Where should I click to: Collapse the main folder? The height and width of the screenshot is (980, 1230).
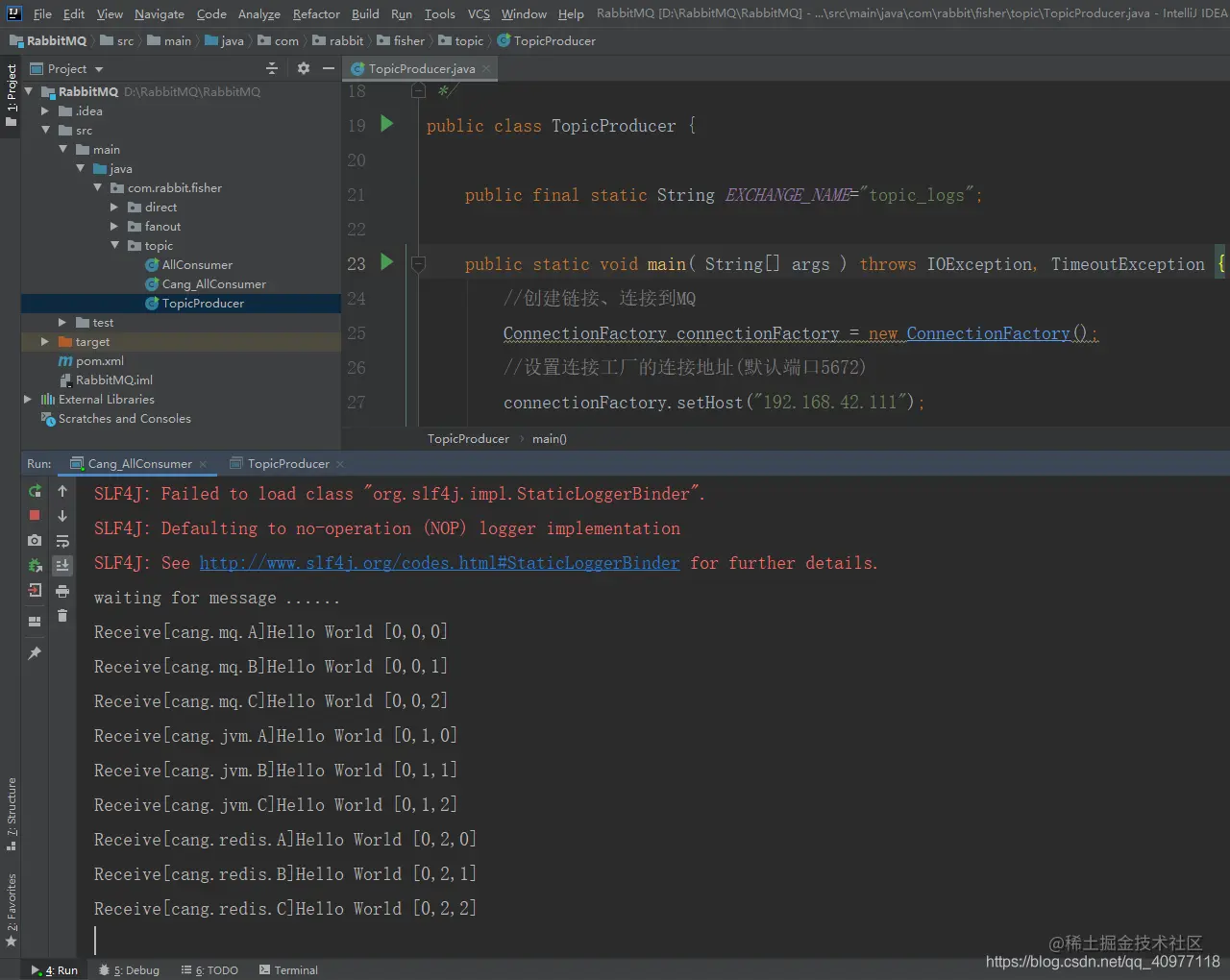(x=62, y=149)
